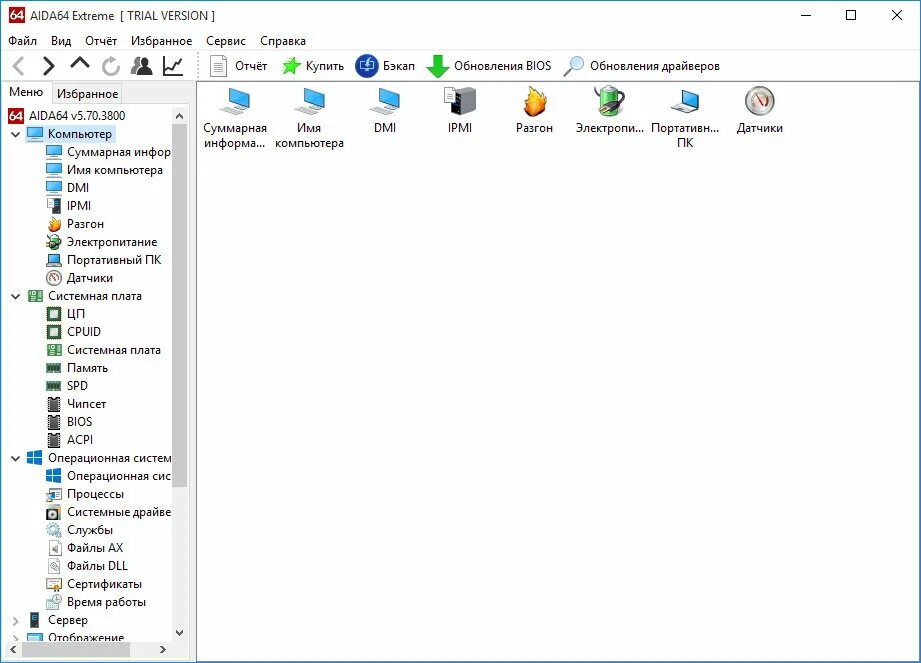This screenshot has width=921, height=663.
Task: Click the back navigation arrow in toolbar
Action: (19, 66)
